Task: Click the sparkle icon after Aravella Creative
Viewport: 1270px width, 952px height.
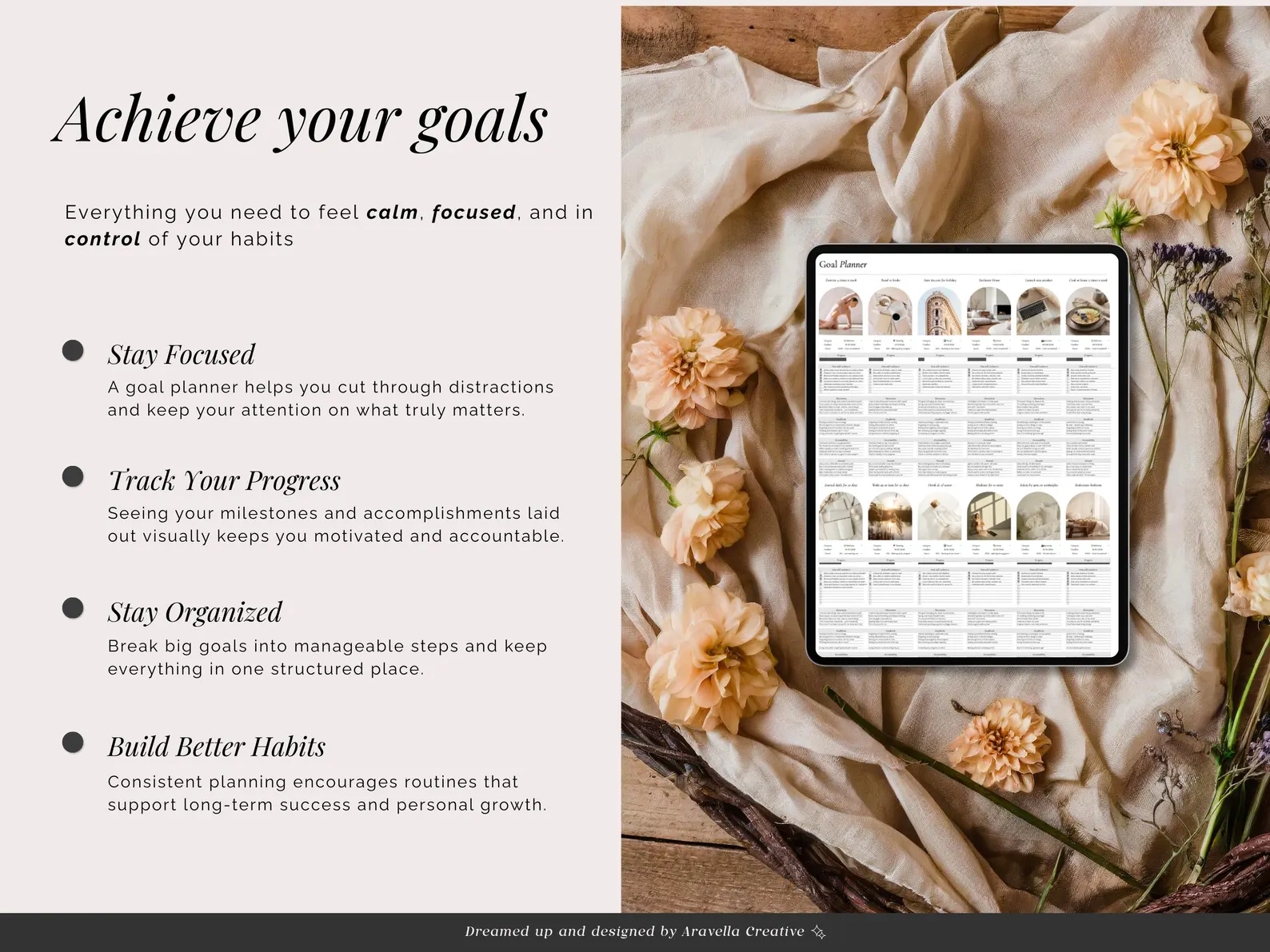Action: (x=818, y=931)
